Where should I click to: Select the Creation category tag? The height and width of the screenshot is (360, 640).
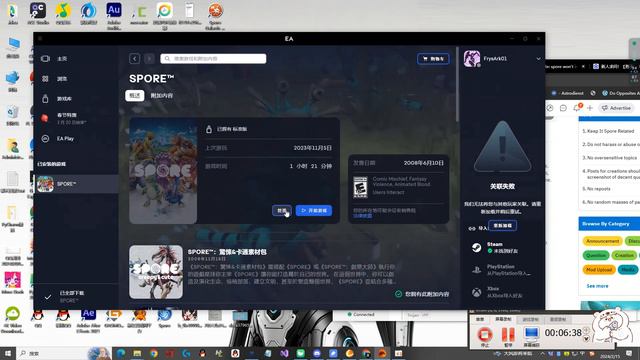point(624,256)
